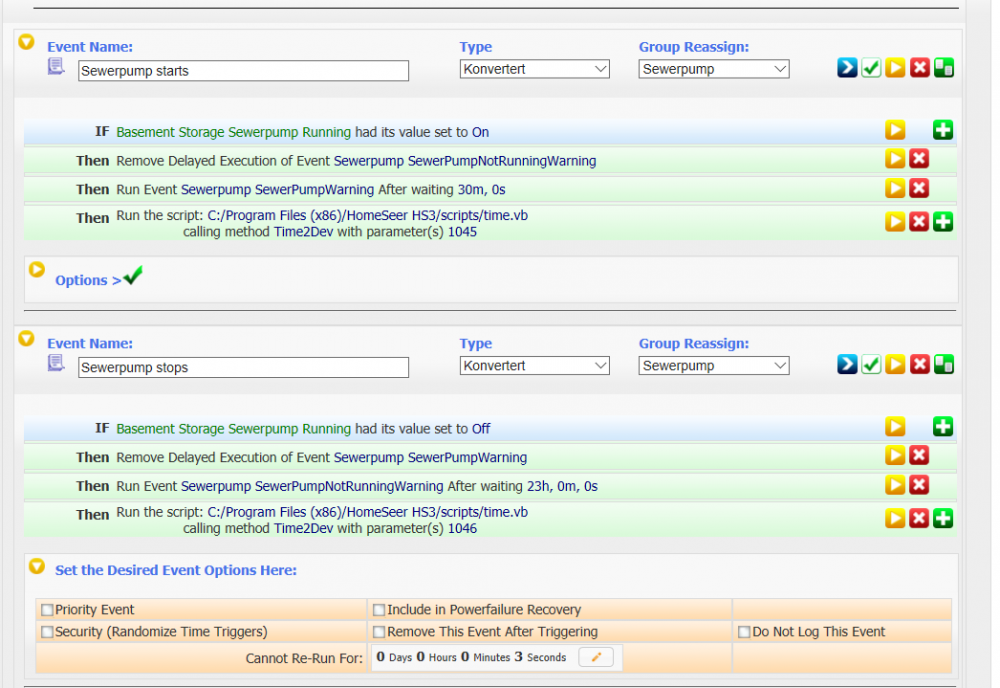Screen dimensions: 1000x688
Task: Delete the "Run Event Sewerpump SewerPumpWarning" action
Action: (x=919, y=188)
